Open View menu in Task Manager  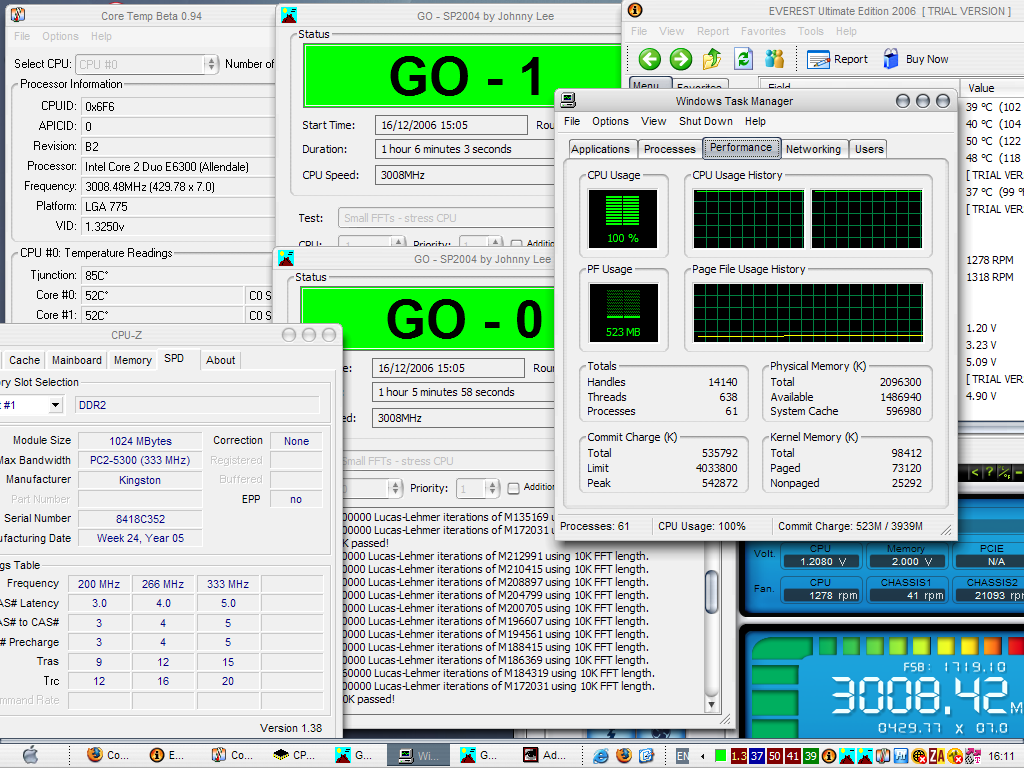click(653, 121)
